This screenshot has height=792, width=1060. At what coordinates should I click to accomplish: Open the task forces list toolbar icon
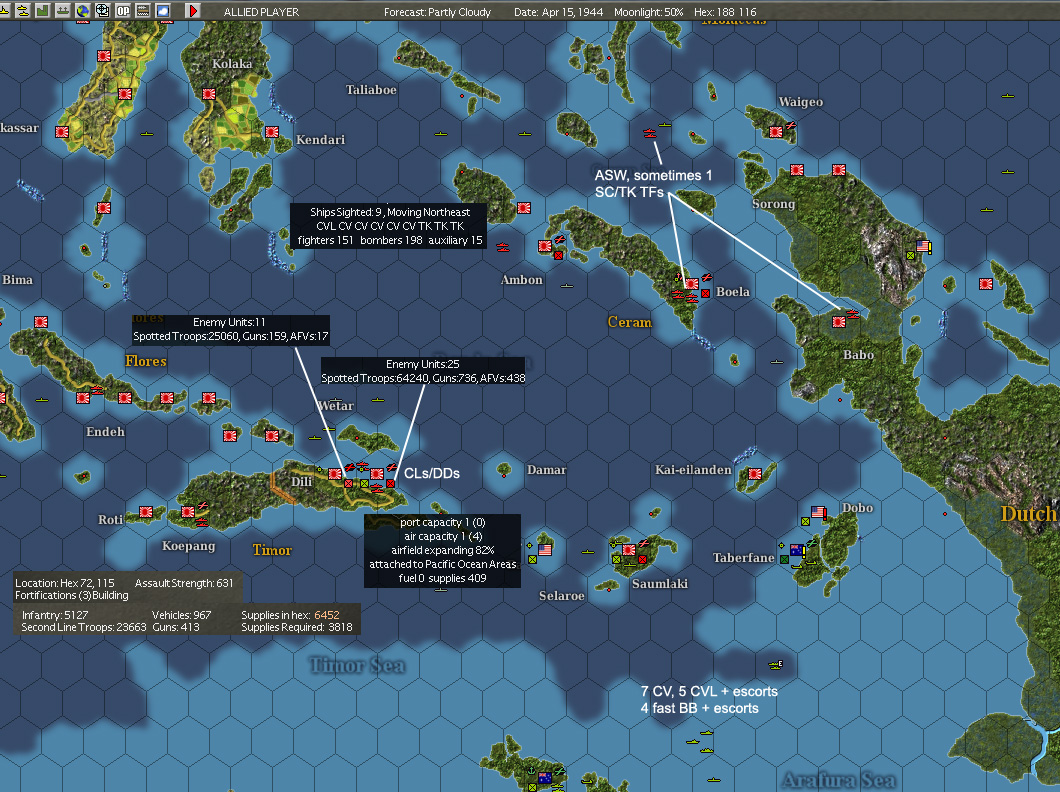pyautogui.click(x=23, y=11)
